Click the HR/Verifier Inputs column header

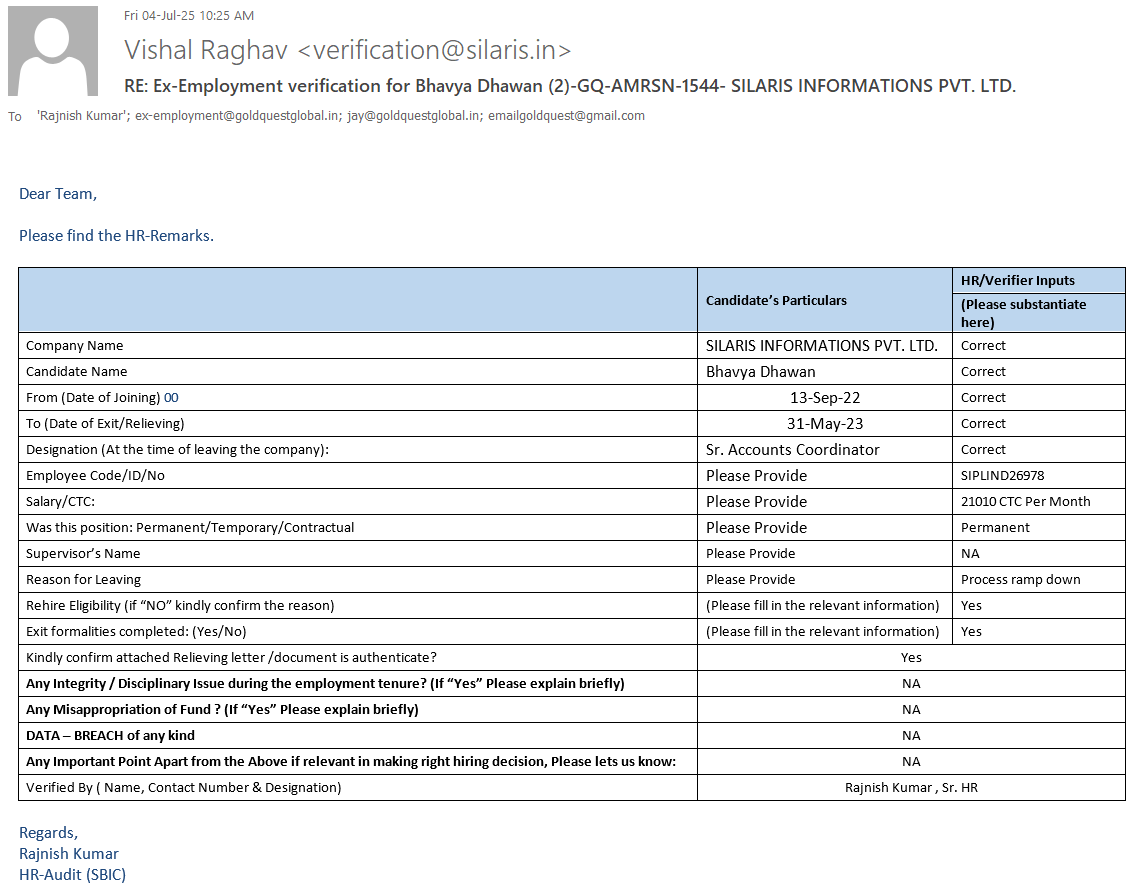(1017, 281)
